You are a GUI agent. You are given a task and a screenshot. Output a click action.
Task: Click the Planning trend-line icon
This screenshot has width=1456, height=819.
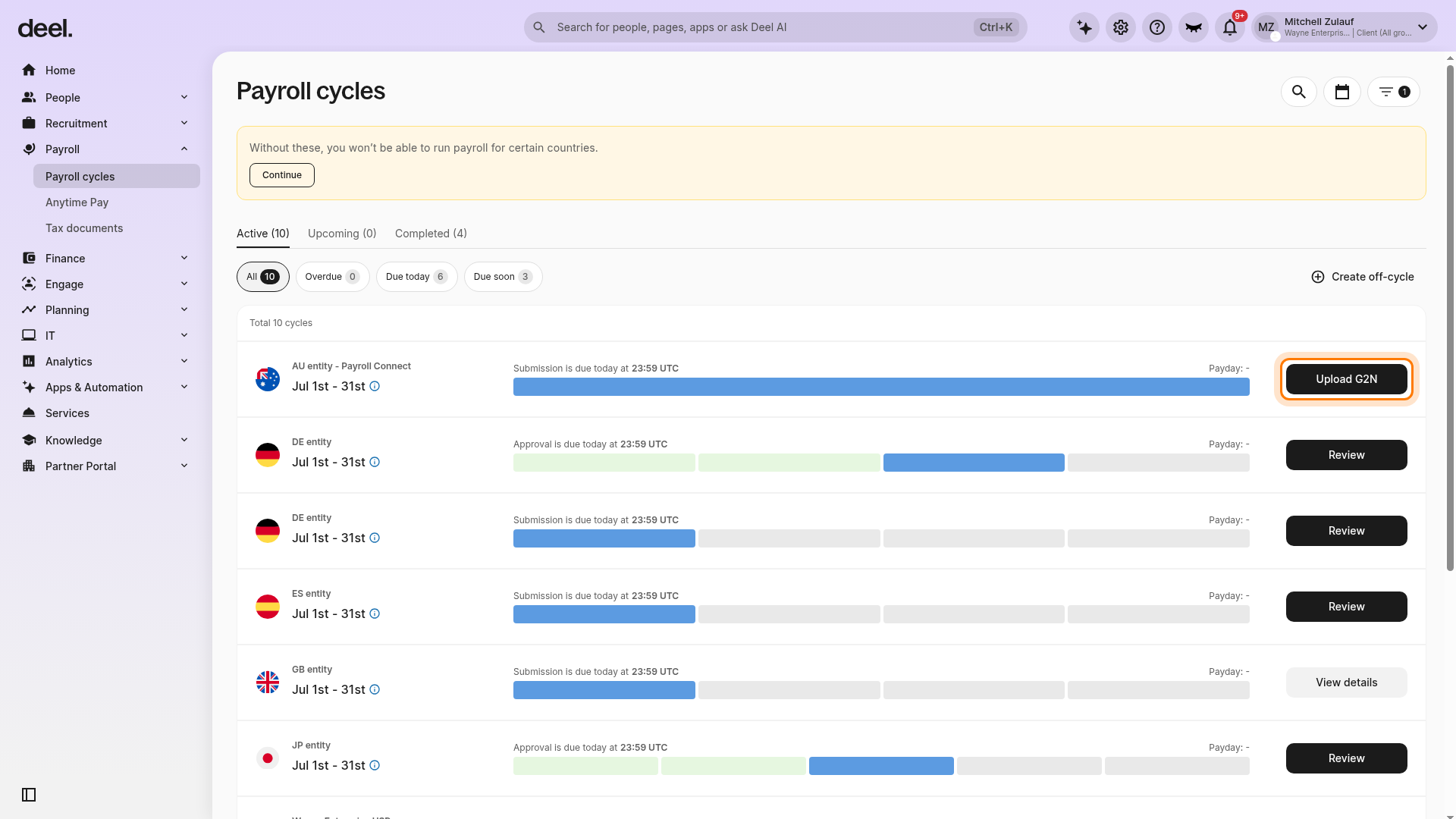[29, 310]
